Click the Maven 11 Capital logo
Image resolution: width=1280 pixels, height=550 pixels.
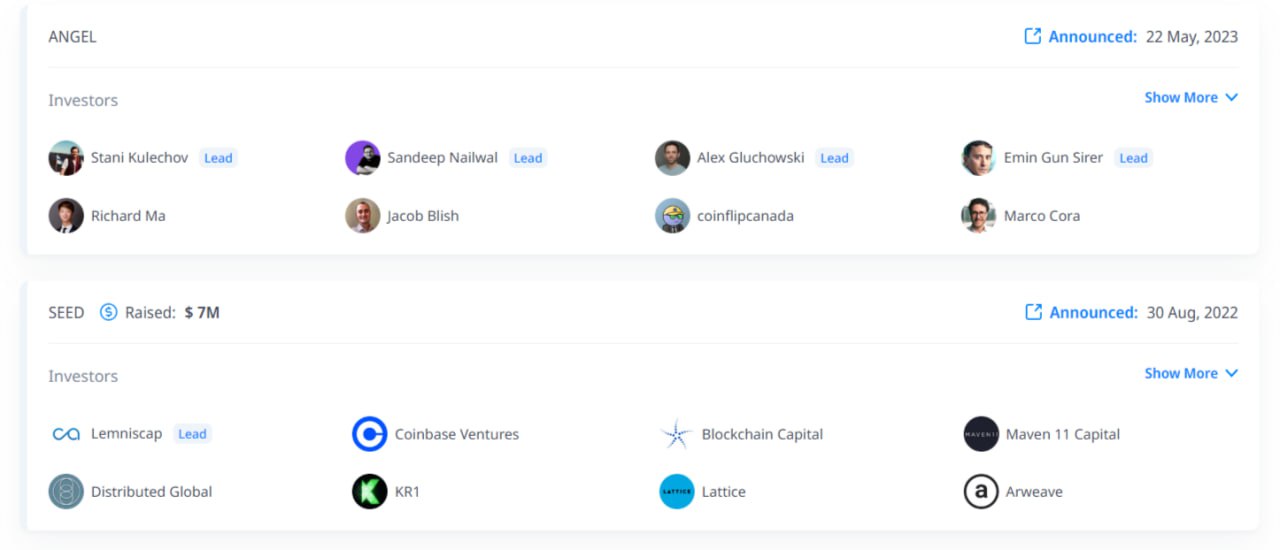tap(981, 434)
